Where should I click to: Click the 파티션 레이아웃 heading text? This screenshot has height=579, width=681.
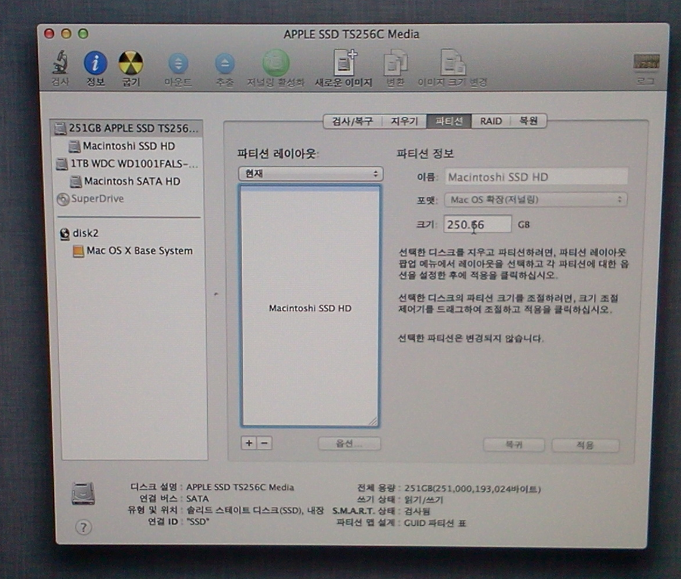pos(277,153)
